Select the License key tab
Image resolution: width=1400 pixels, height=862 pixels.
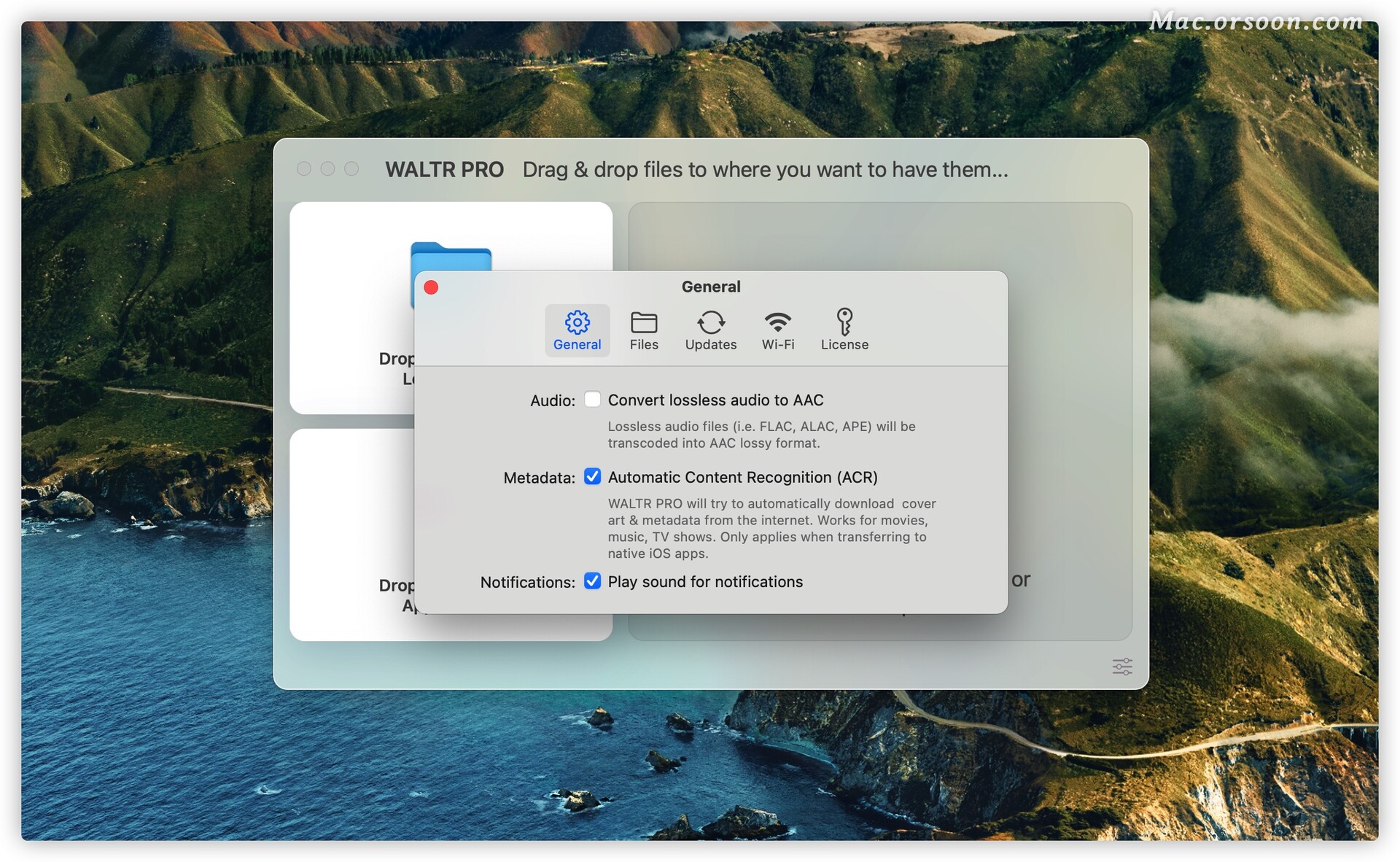(x=844, y=330)
